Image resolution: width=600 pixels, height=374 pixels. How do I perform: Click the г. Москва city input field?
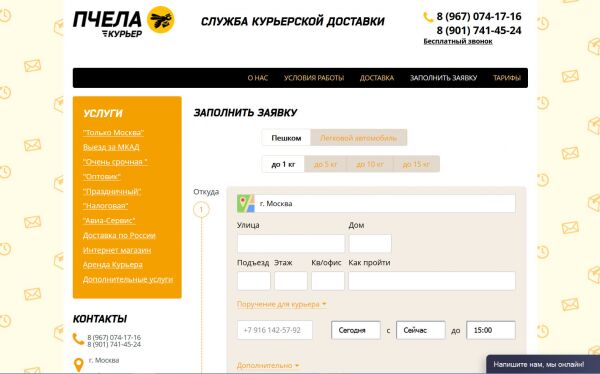point(376,203)
